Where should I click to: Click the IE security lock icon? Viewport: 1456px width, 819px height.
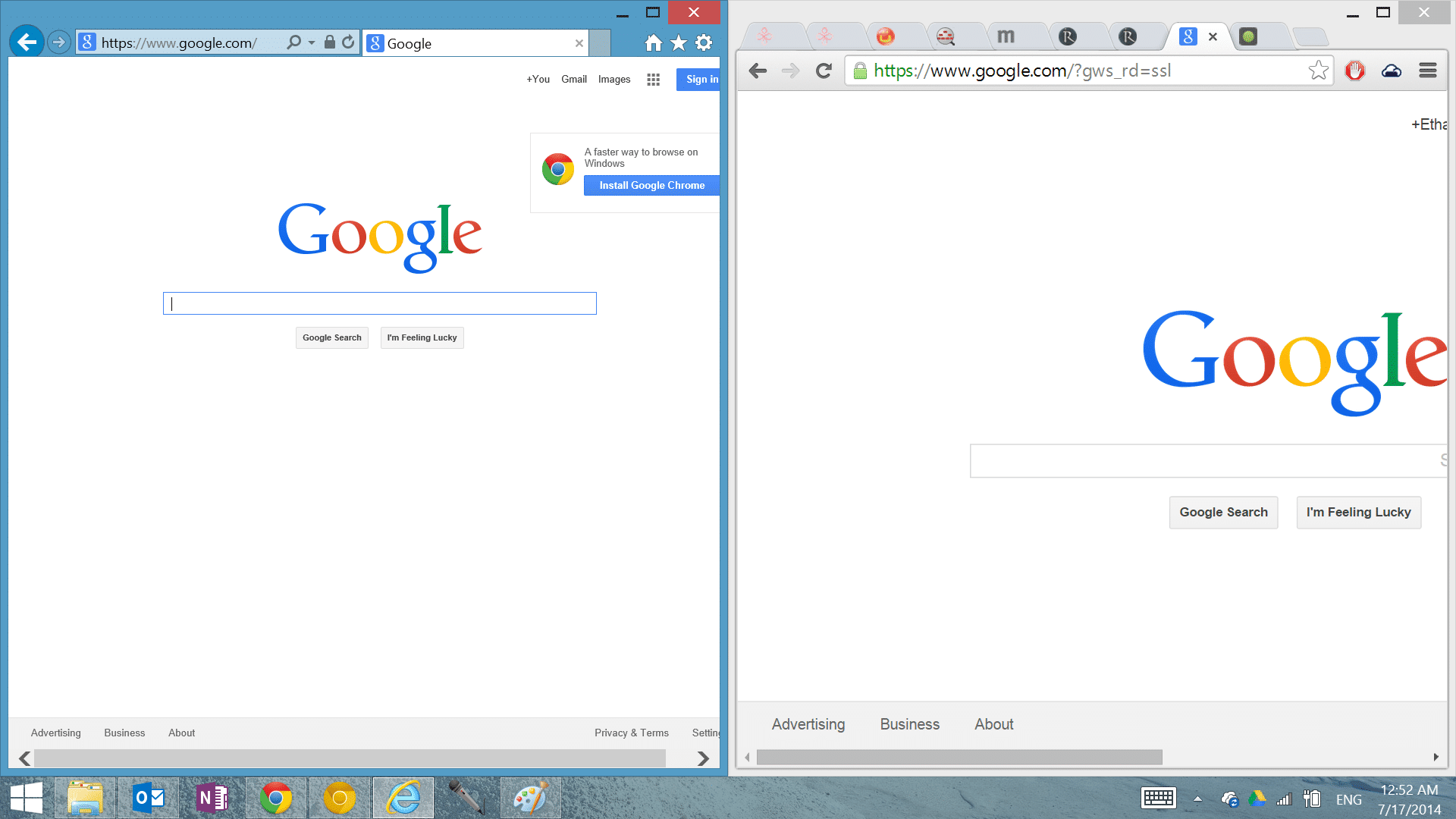coord(329,42)
